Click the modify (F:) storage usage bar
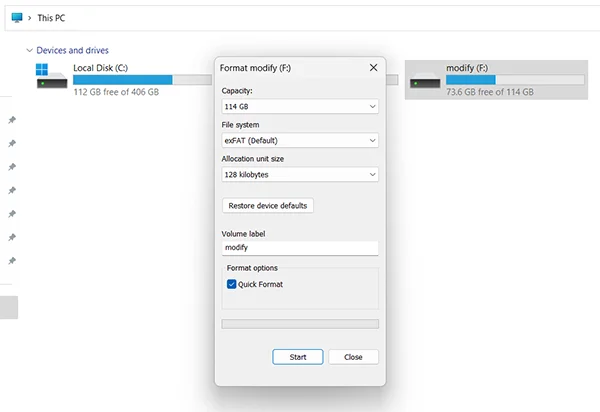The image size is (600, 412). 515,80
